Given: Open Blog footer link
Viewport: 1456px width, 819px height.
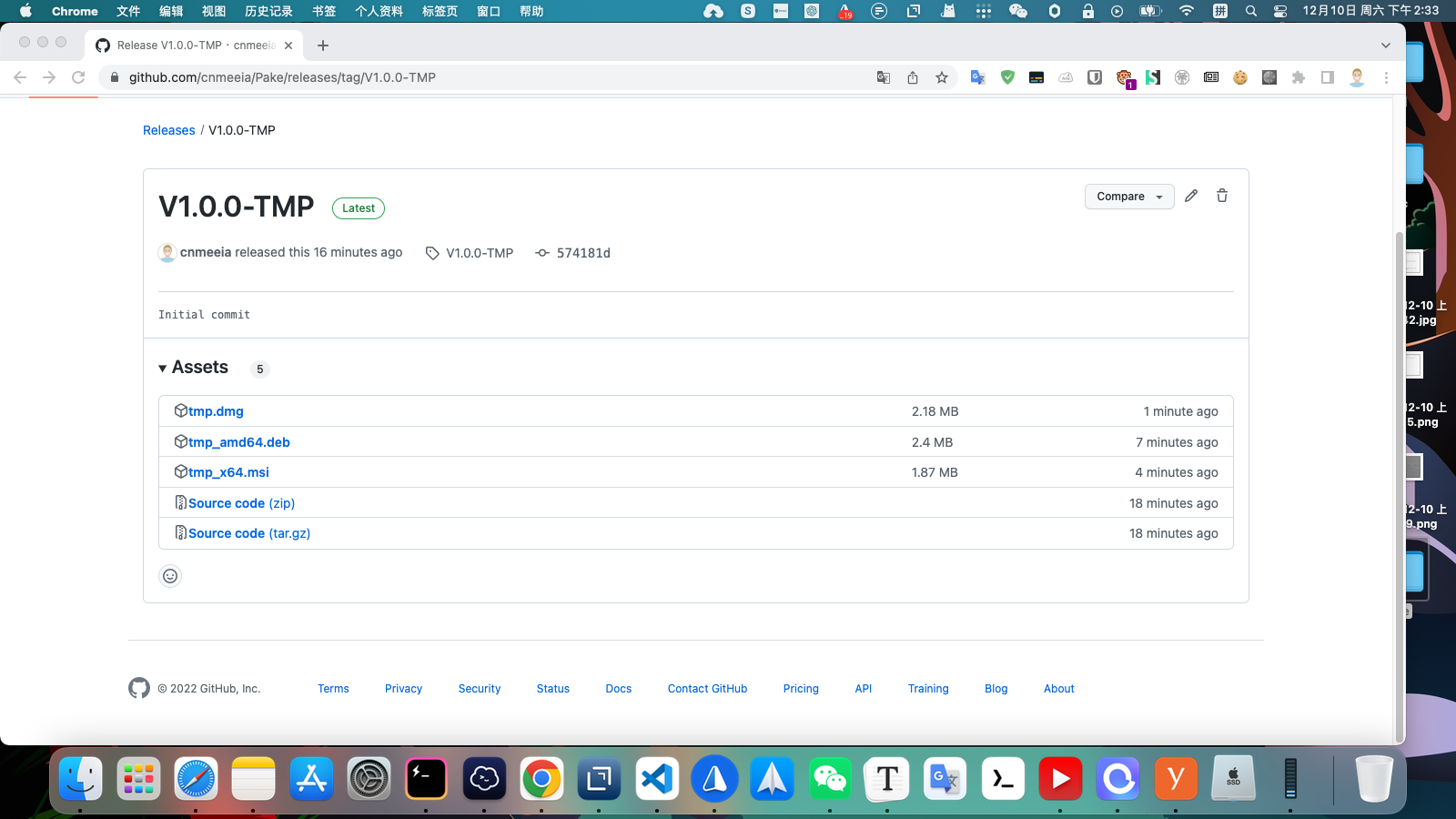Looking at the screenshot, I should tap(996, 689).
